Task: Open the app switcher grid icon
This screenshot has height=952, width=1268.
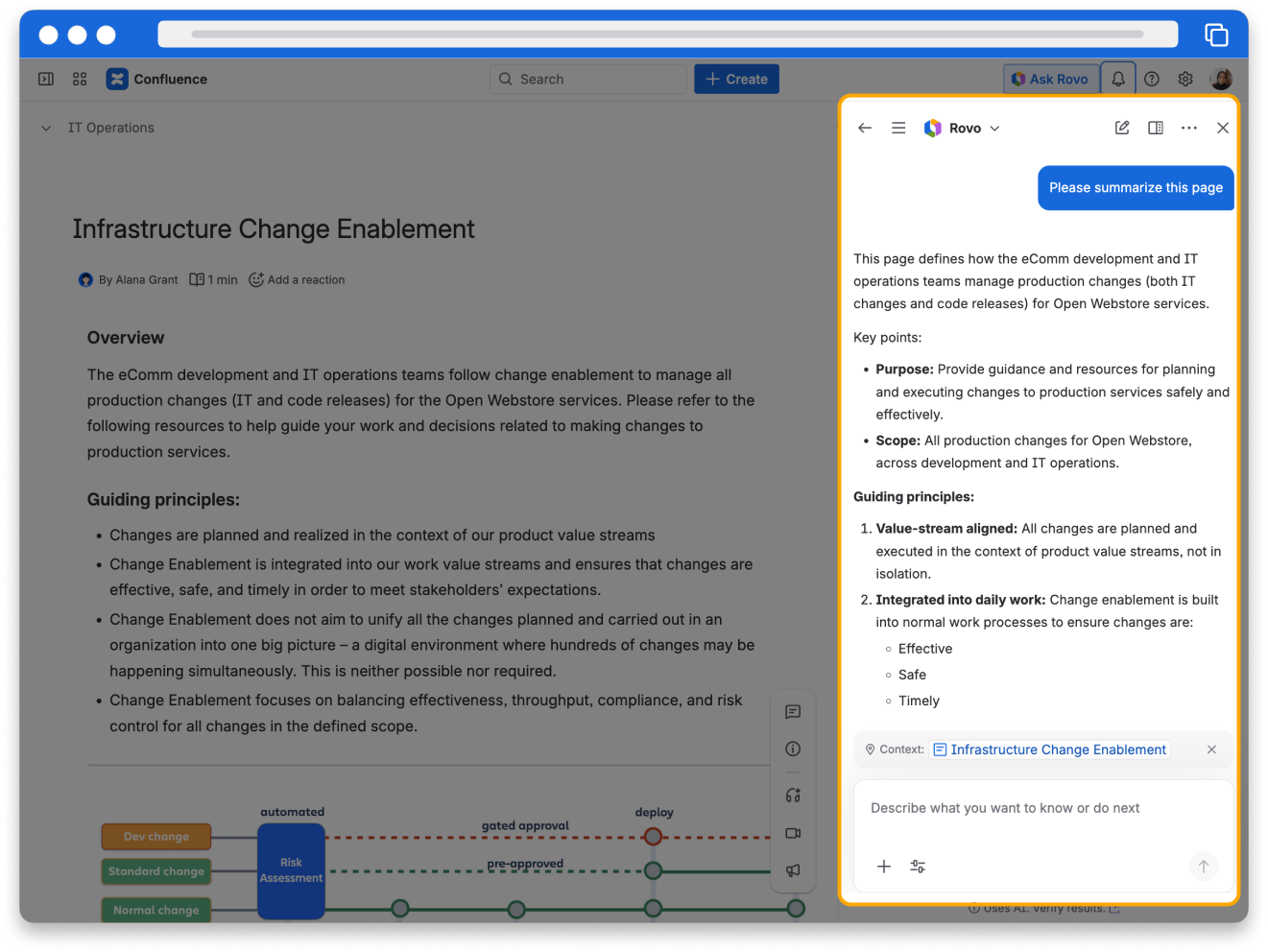Action: 80,79
